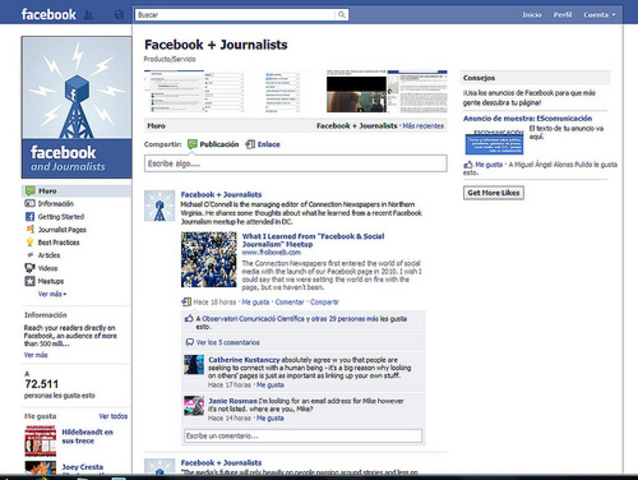Click Ver más under Información text

click(x=36, y=355)
